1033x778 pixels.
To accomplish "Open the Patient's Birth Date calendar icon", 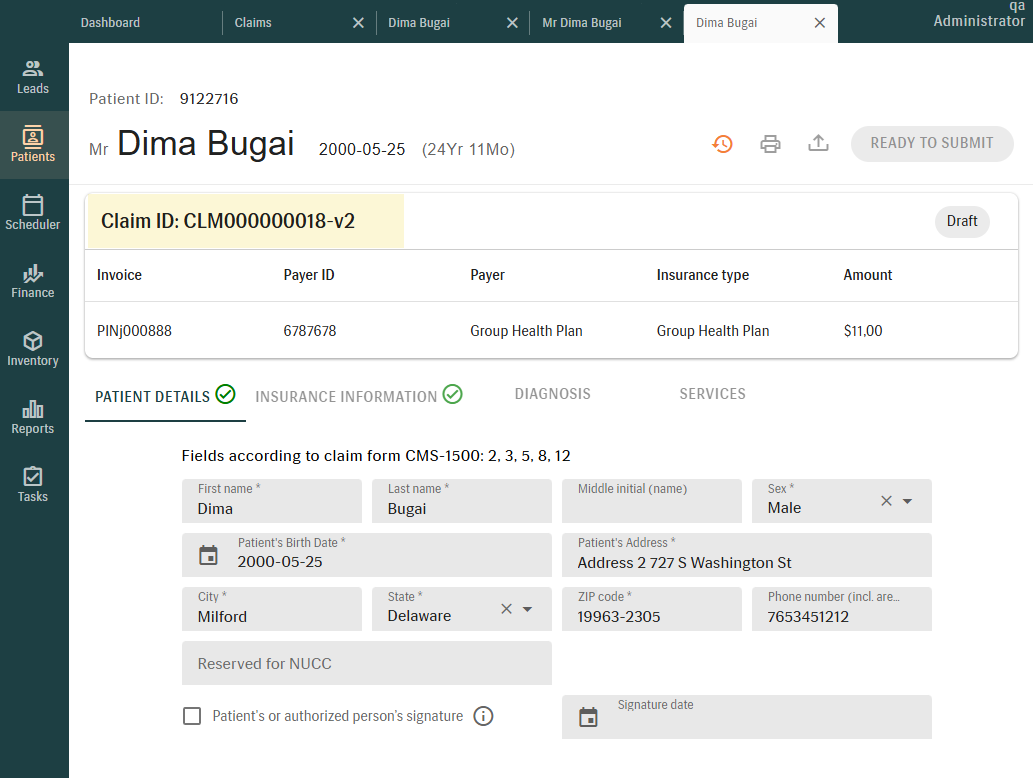I will (208, 555).
